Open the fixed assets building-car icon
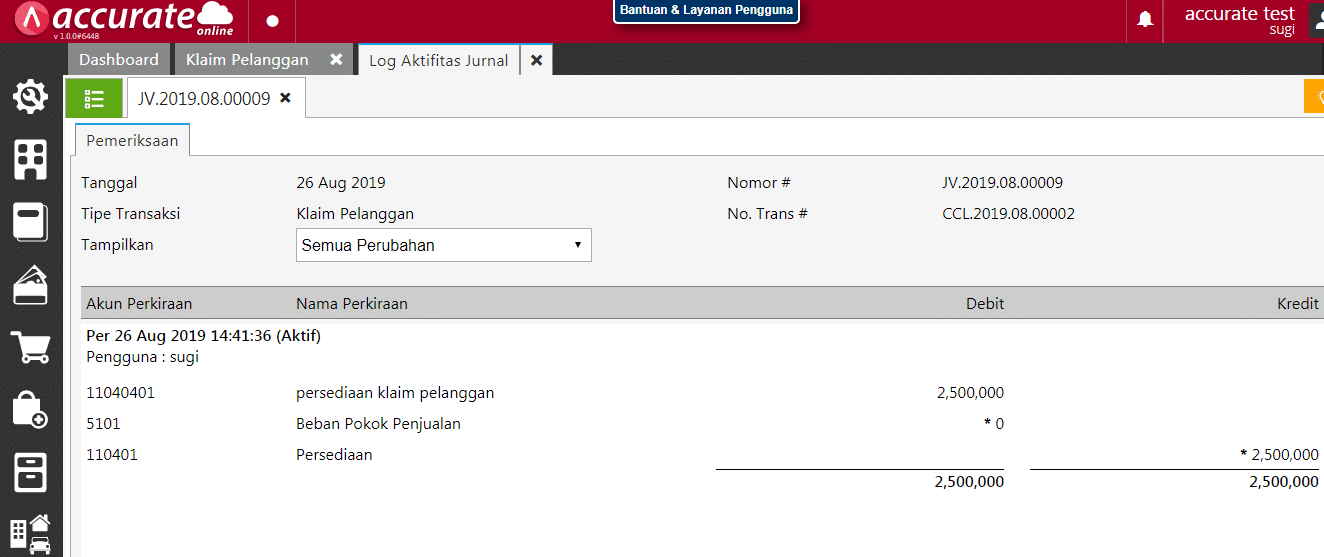 click(x=31, y=534)
